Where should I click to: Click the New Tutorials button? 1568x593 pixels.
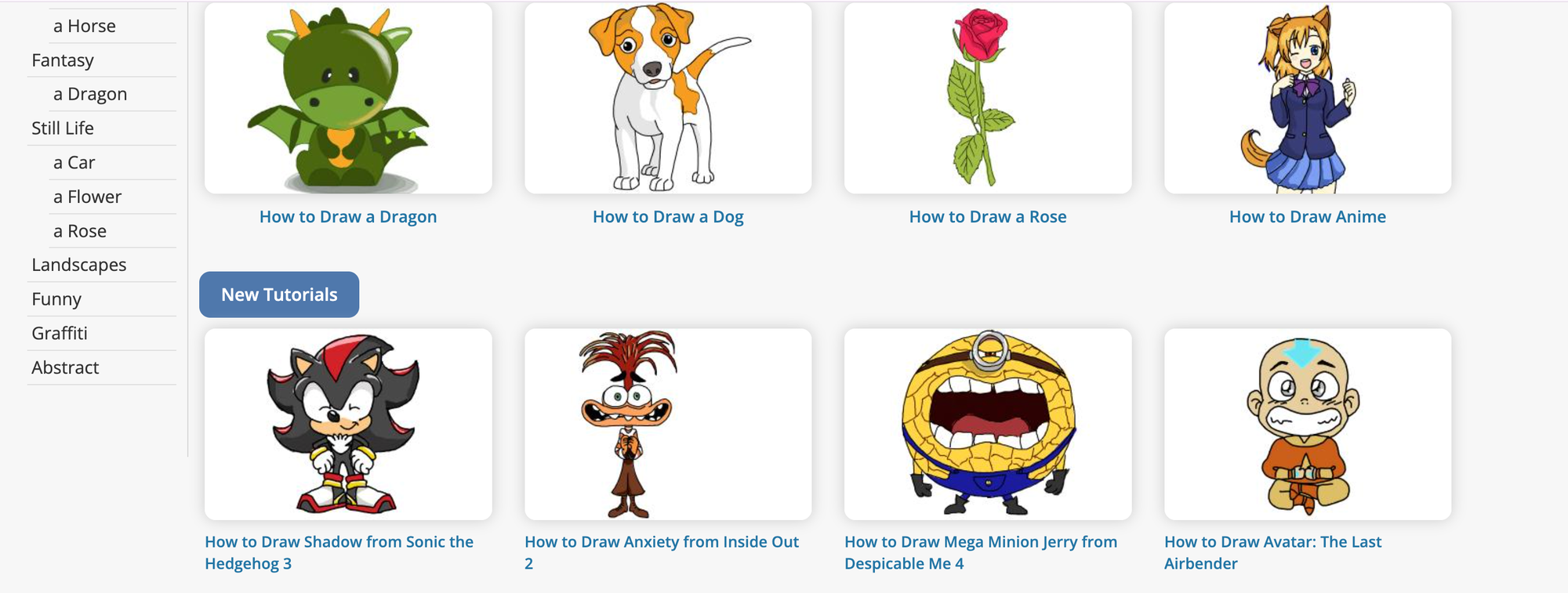pyautogui.click(x=279, y=295)
